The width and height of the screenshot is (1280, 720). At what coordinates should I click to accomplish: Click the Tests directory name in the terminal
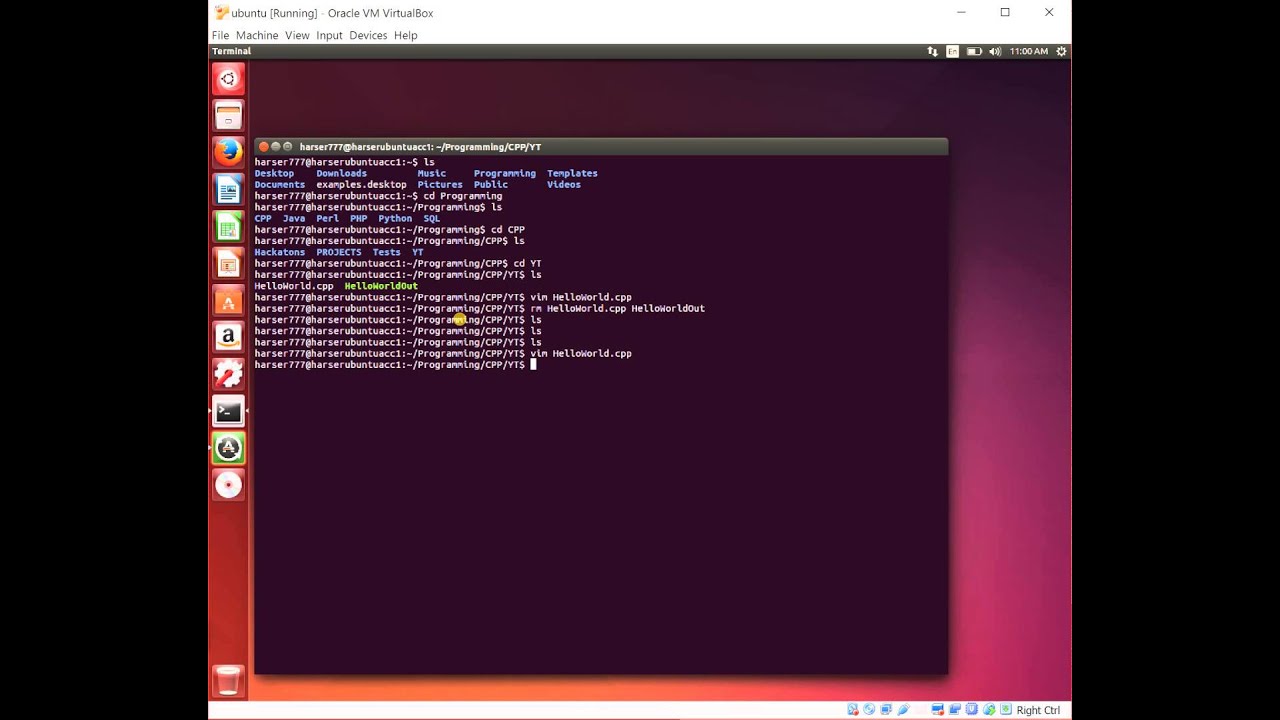point(387,252)
